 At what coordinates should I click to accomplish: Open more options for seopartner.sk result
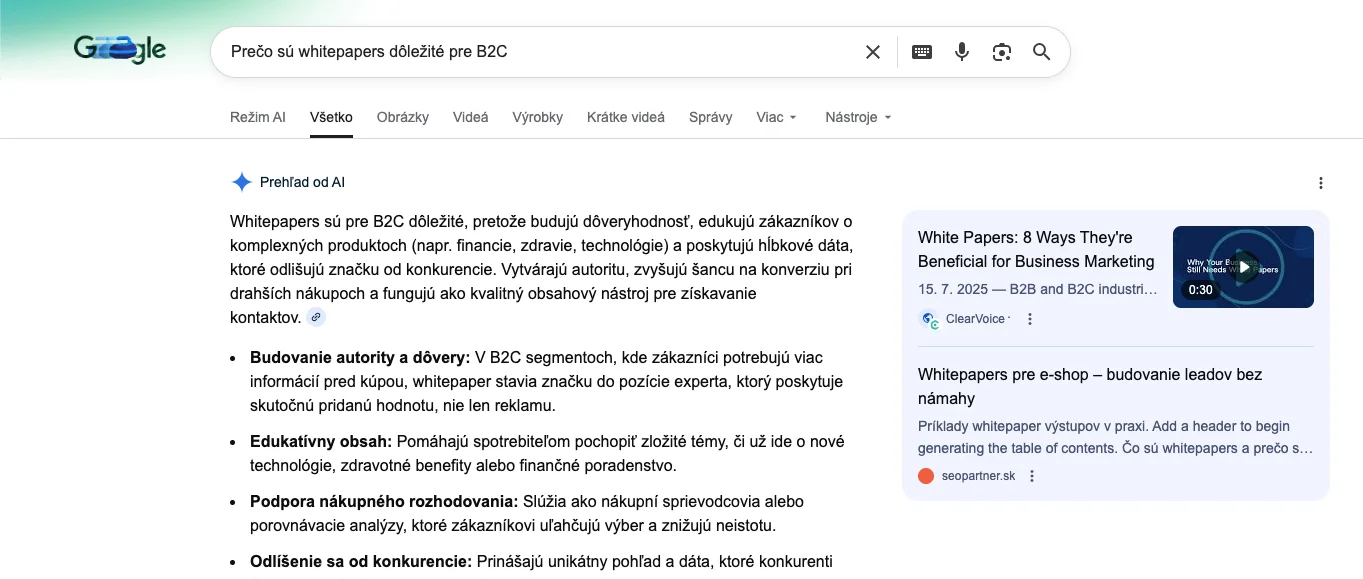pos(1032,476)
